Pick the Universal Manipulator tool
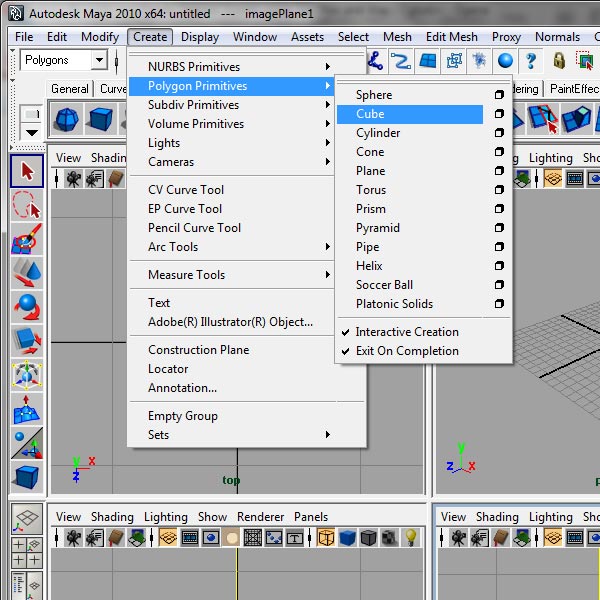Image resolution: width=600 pixels, height=600 pixels. (27, 375)
